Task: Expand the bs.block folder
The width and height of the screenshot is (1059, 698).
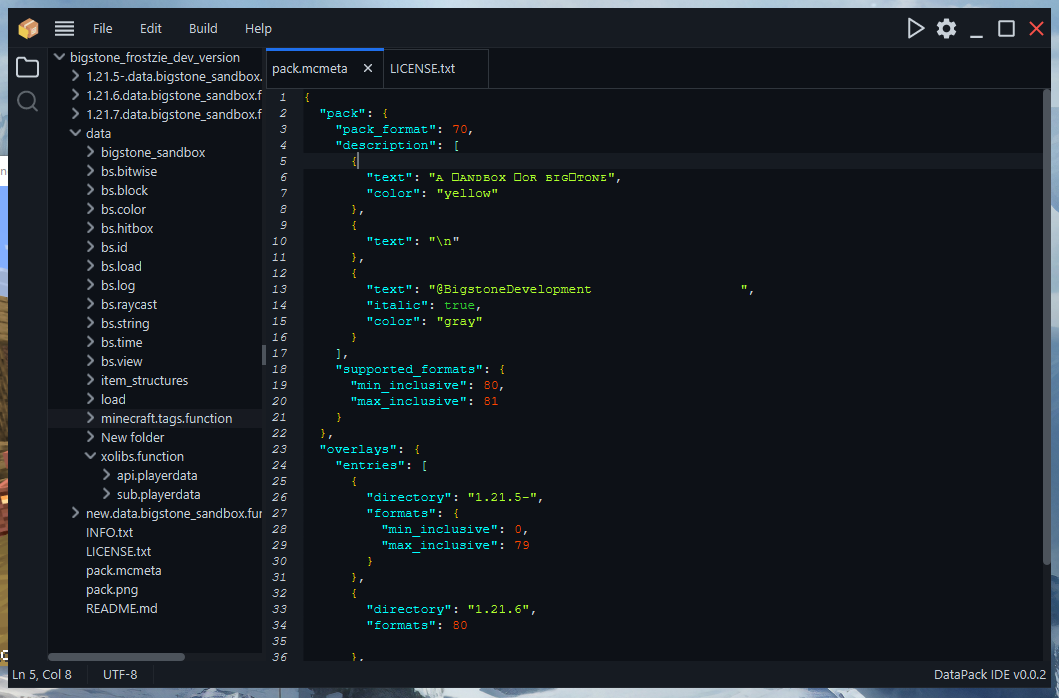Action: (x=91, y=190)
